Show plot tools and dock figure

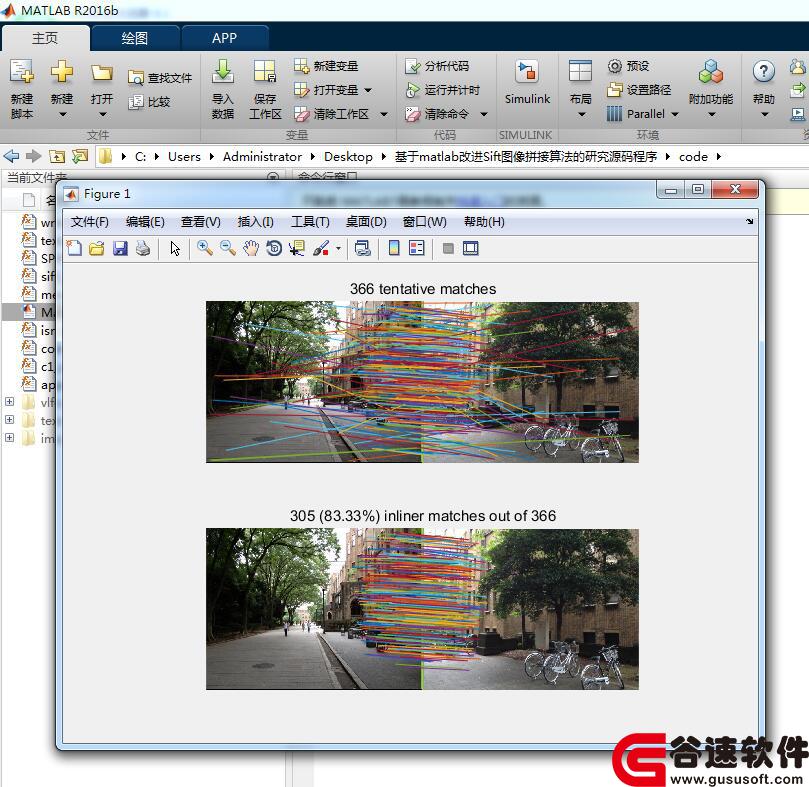click(x=471, y=248)
